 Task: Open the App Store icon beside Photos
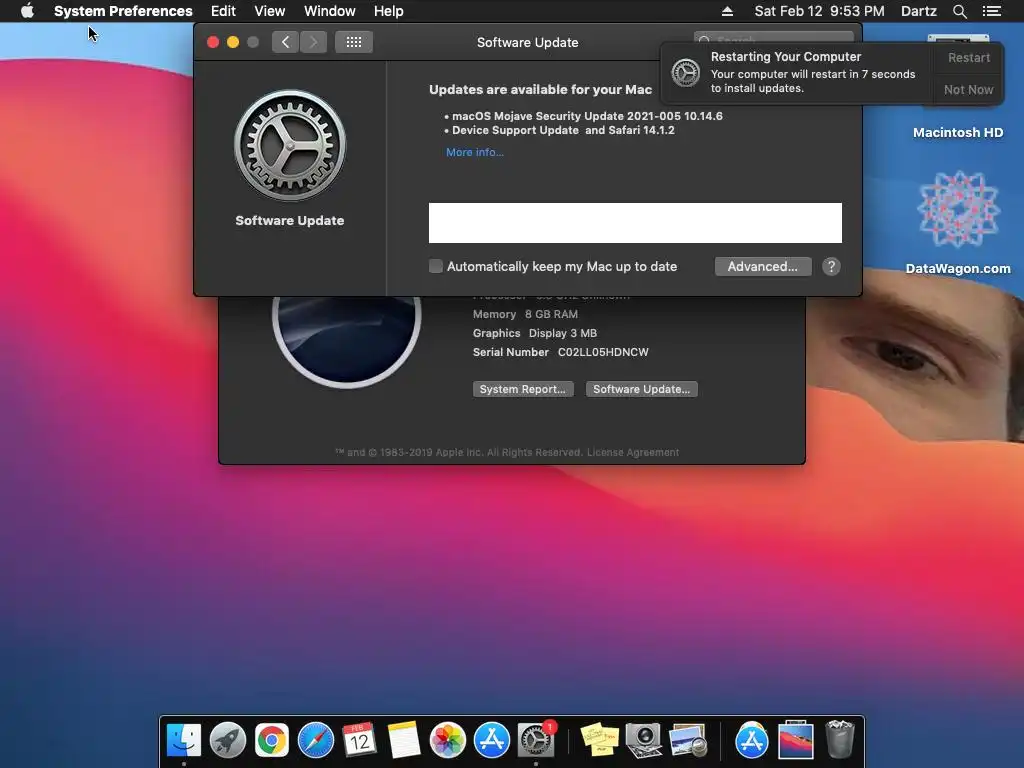[x=491, y=740]
